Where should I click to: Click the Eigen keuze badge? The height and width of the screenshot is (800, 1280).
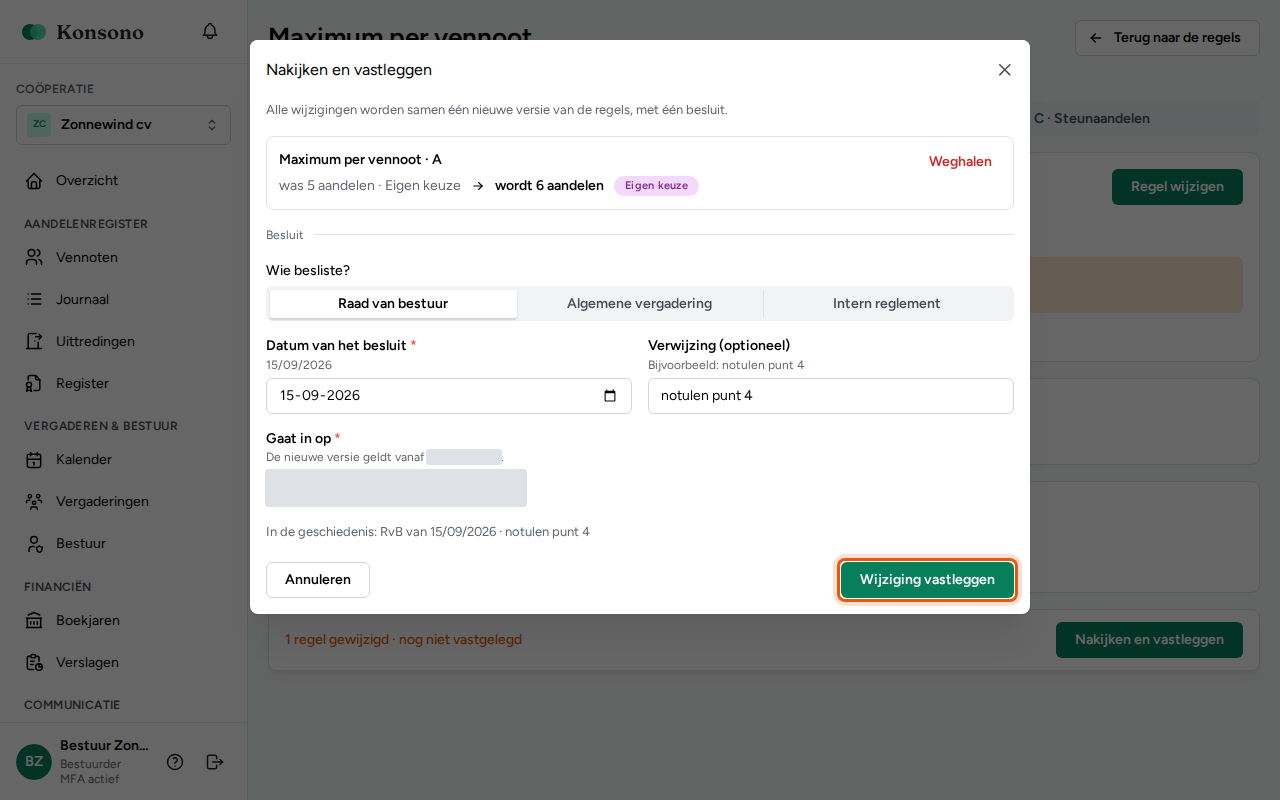coord(656,186)
